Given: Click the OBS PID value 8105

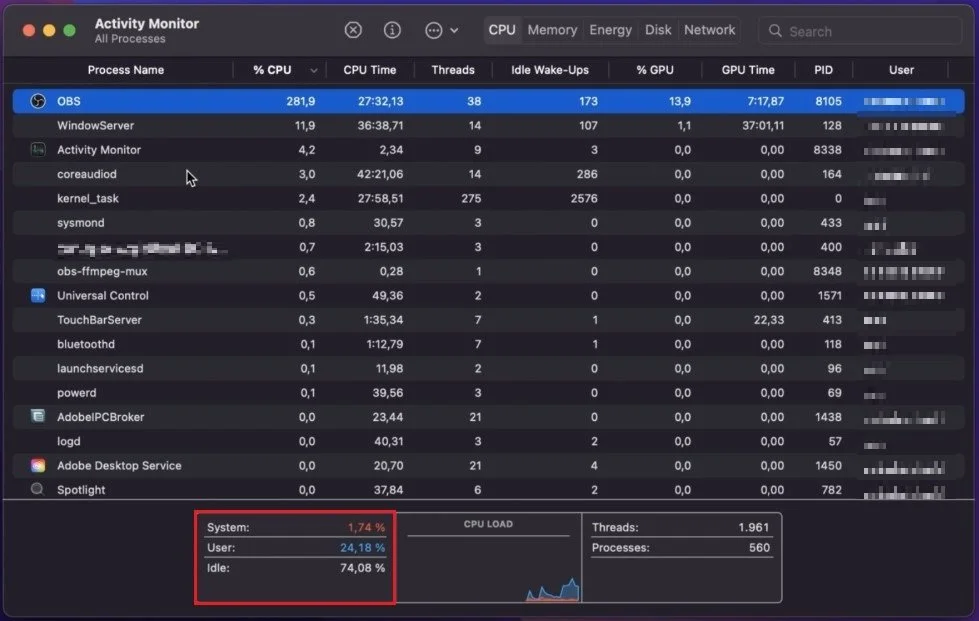Looking at the screenshot, I should point(828,101).
